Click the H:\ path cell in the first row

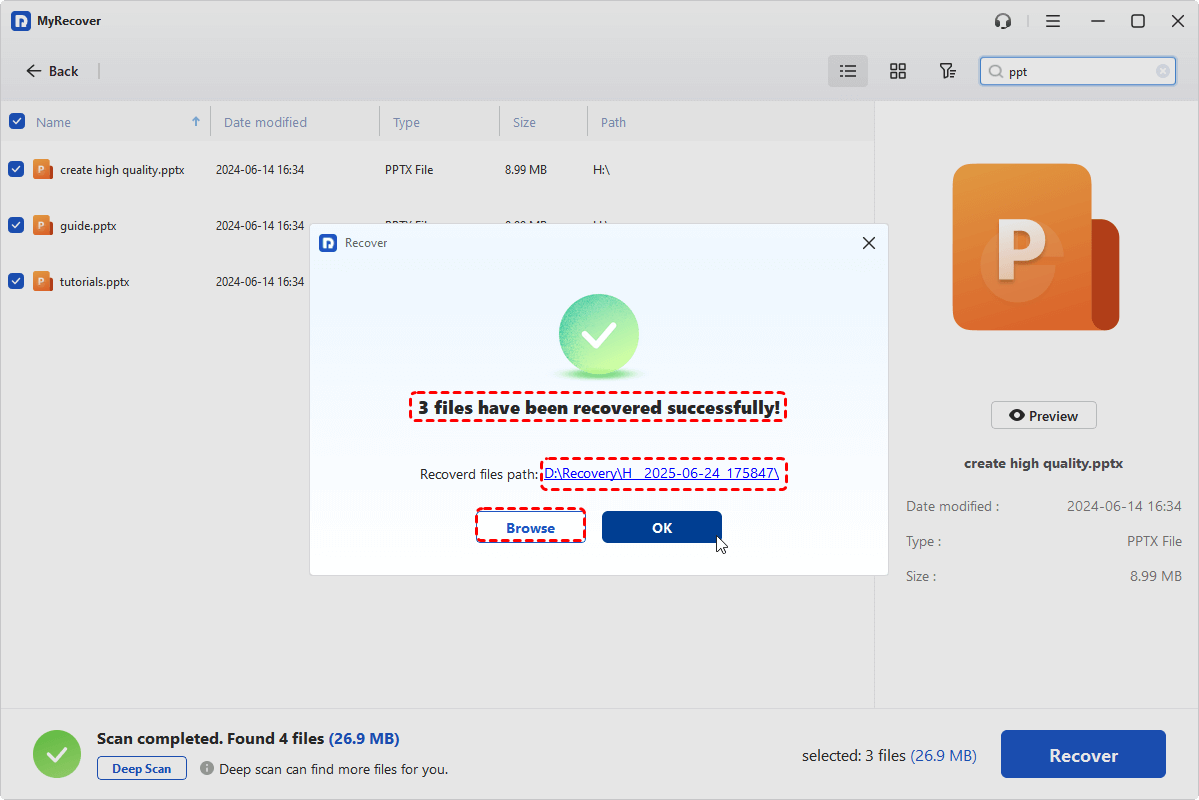[x=601, y=170]
